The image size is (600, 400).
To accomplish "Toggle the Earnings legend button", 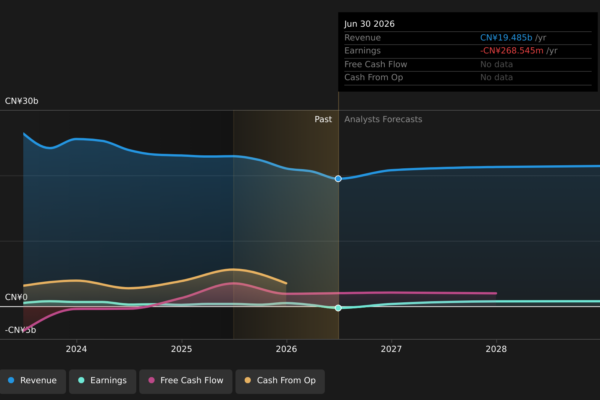I will [x=103, y=381].
